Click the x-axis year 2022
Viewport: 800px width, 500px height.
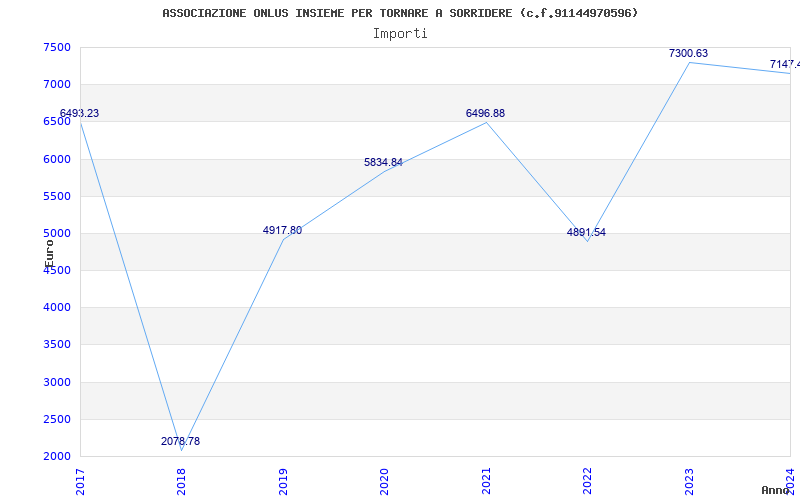[x=587, y=481]
